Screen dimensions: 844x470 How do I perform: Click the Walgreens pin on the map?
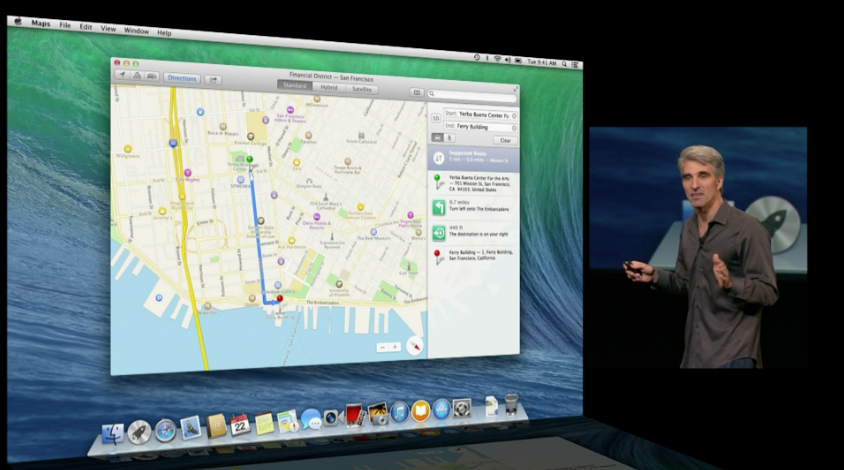tap(128, 149)
